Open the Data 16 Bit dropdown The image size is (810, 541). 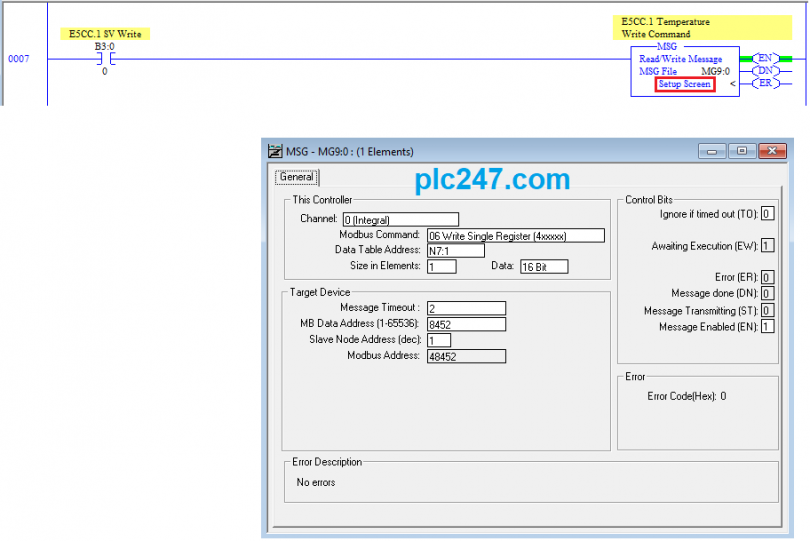pyautogui.click(x=544, y=267)
